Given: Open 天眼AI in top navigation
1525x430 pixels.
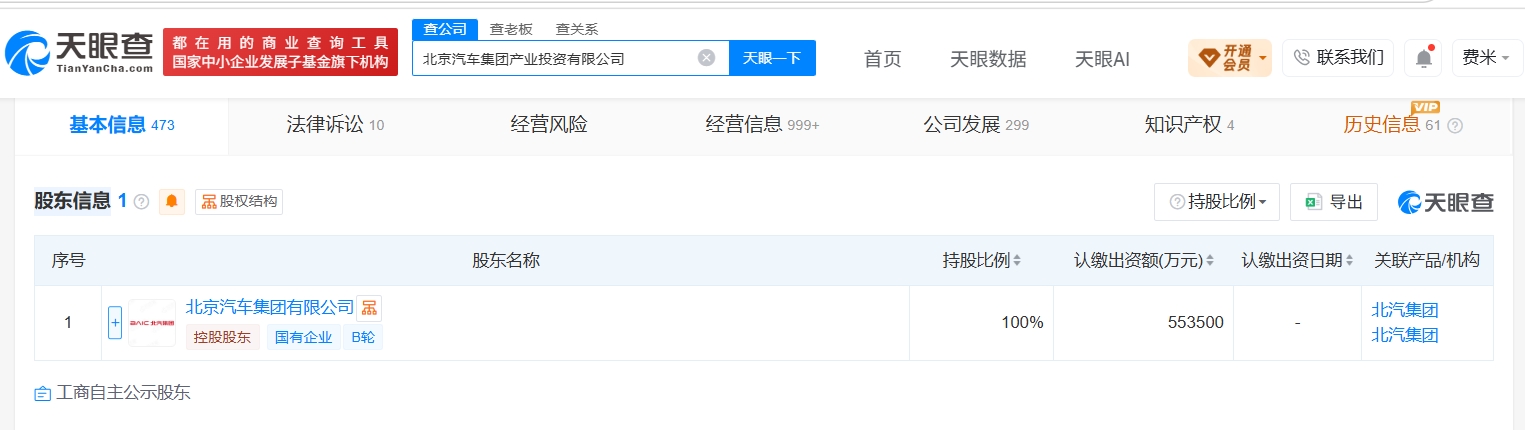Looking at the screenshot, I should coord(1102,59).
